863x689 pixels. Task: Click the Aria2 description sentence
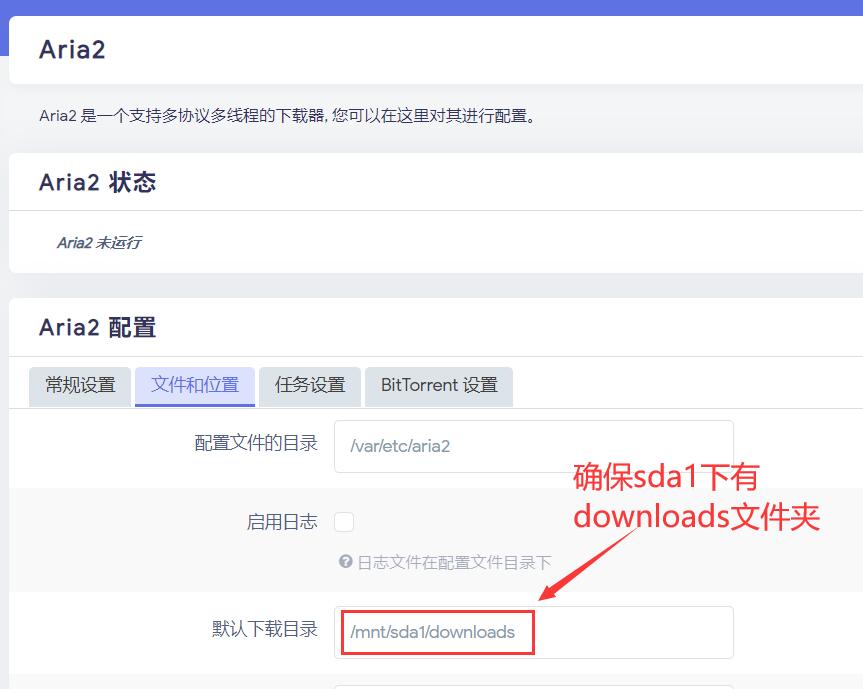pyautogui.click(x=287, y=116)
